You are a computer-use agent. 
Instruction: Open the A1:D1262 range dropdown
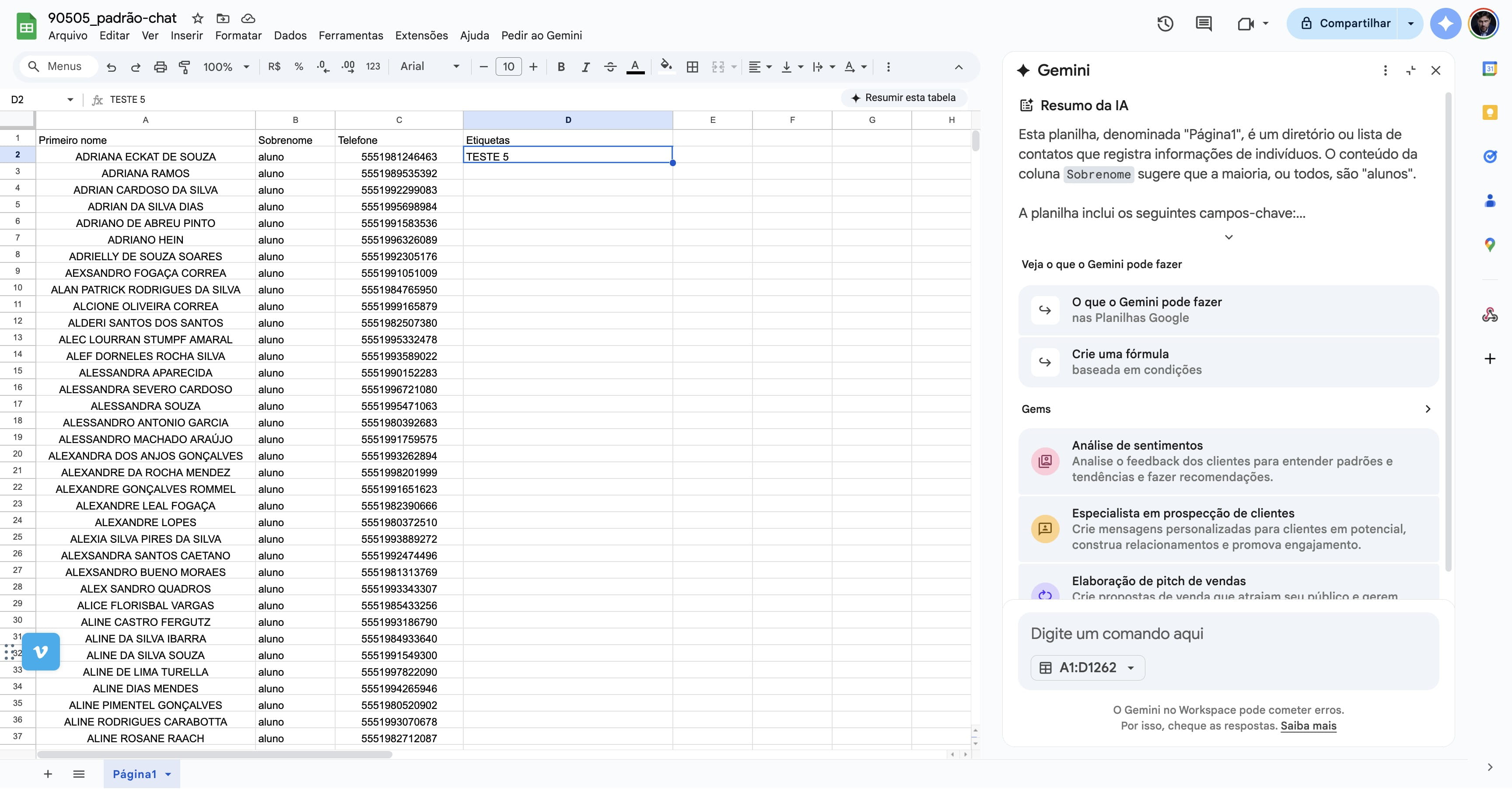1088,667
